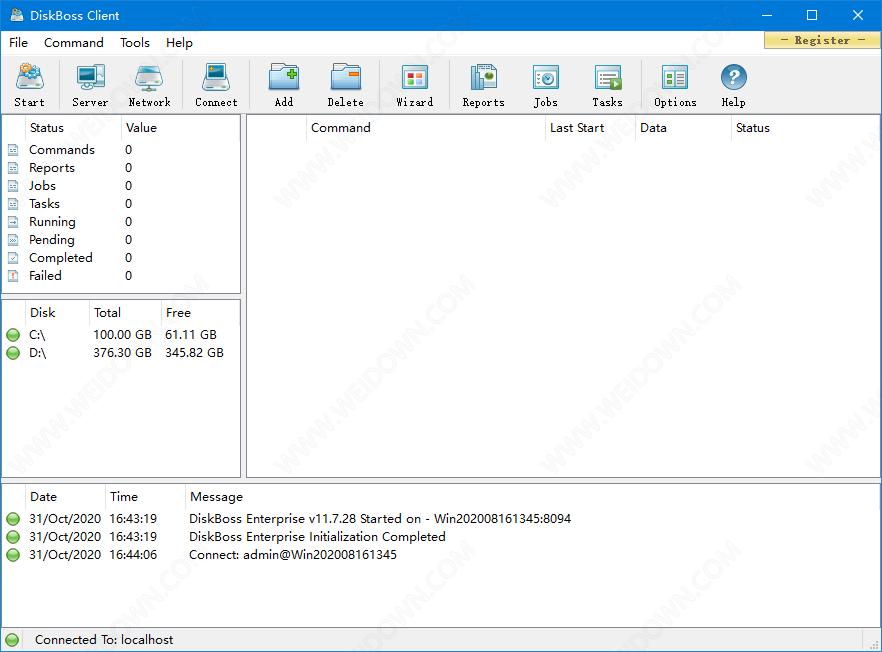Click the red icon beside Failed row
The height and width of the screenshot is (652, 882).
tap(13, 276)
